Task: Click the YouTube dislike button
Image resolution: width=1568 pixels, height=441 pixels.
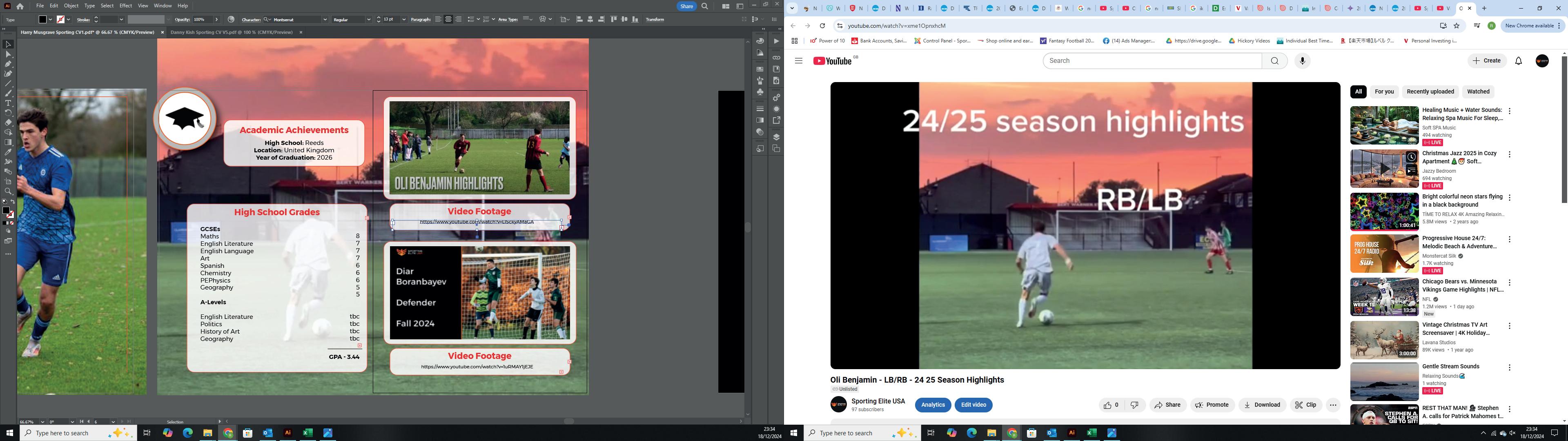Action: pos(1135,405)
